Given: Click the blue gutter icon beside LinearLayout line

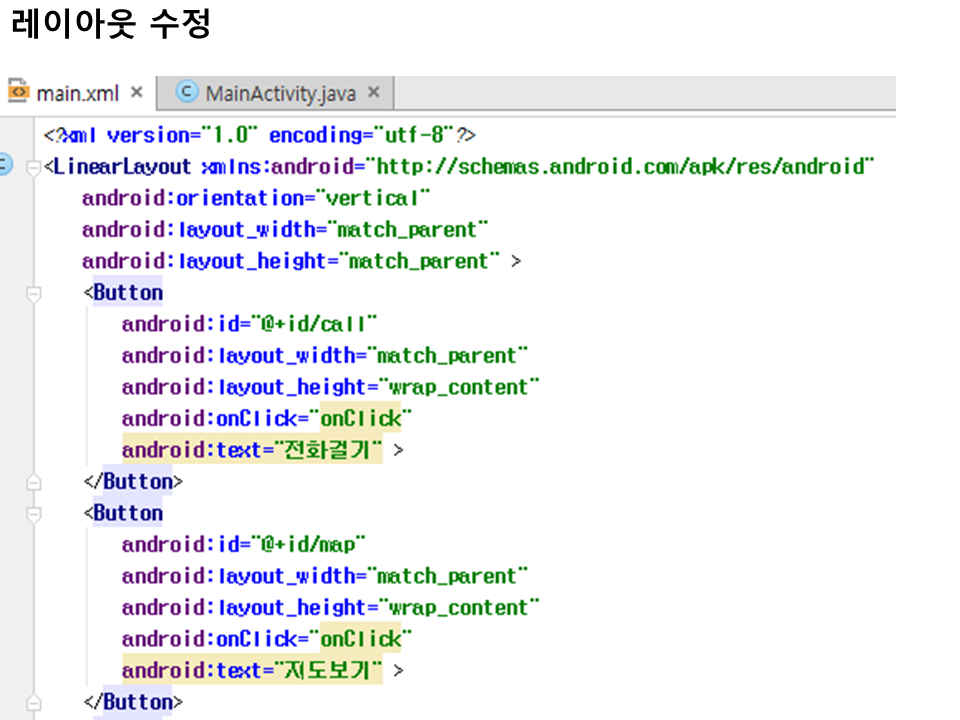Looking at the screenshot, I should point(5,166).
